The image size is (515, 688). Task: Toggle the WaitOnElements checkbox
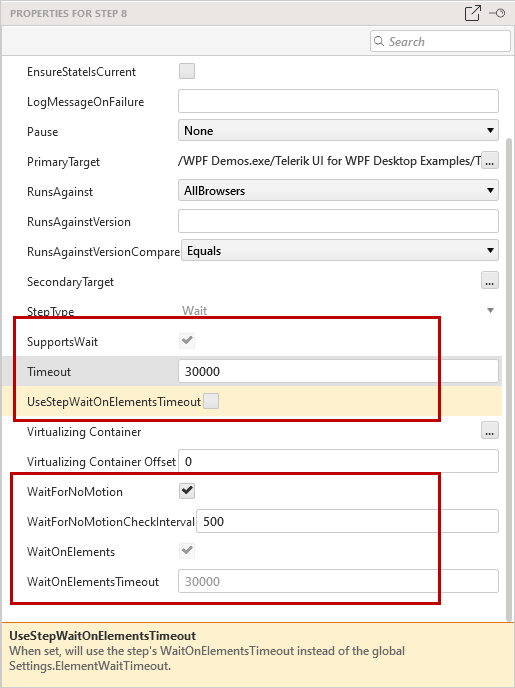[x=187, y=551]
